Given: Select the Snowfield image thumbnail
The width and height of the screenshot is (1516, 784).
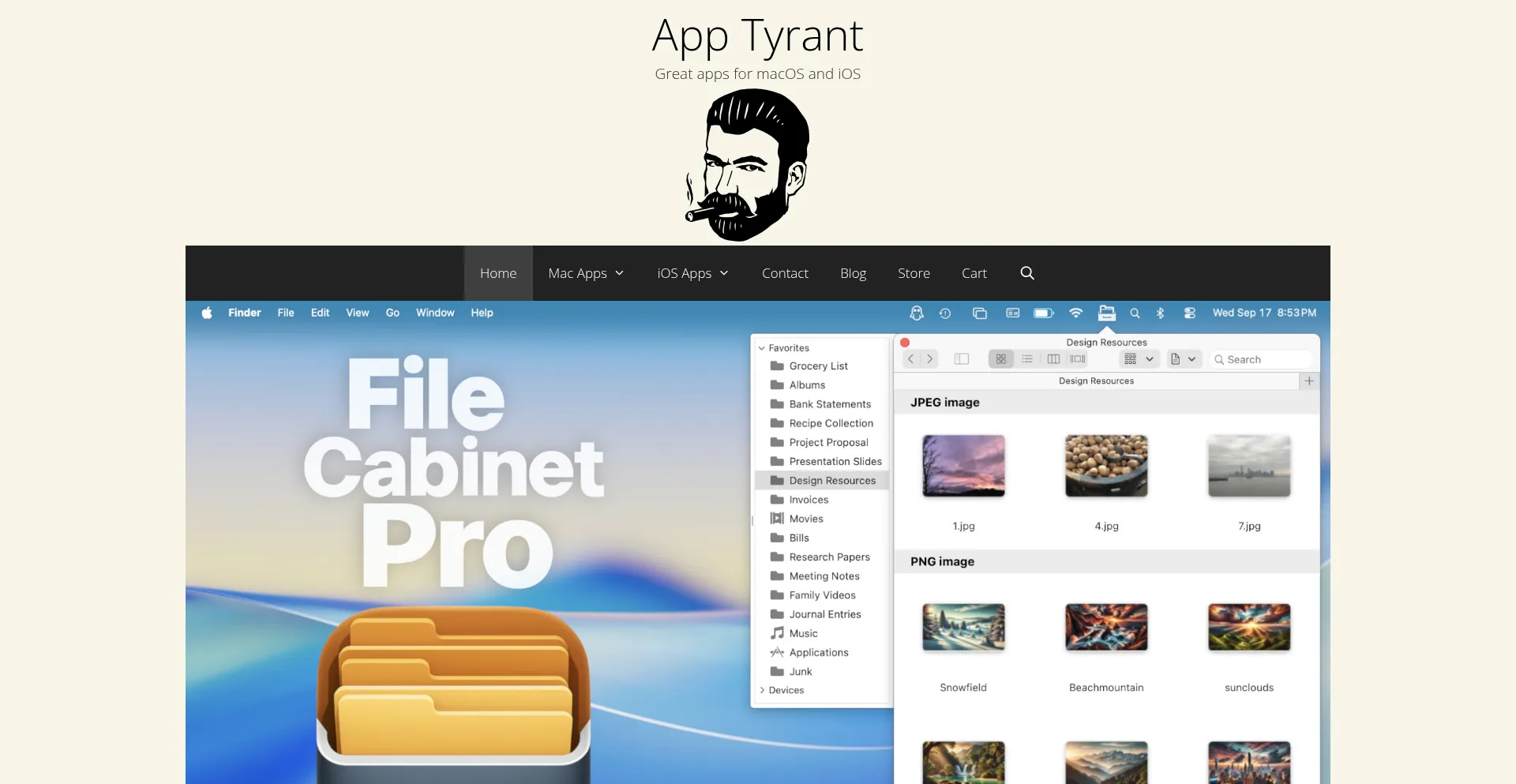Looking at the screenshot, I should [963, 627].
